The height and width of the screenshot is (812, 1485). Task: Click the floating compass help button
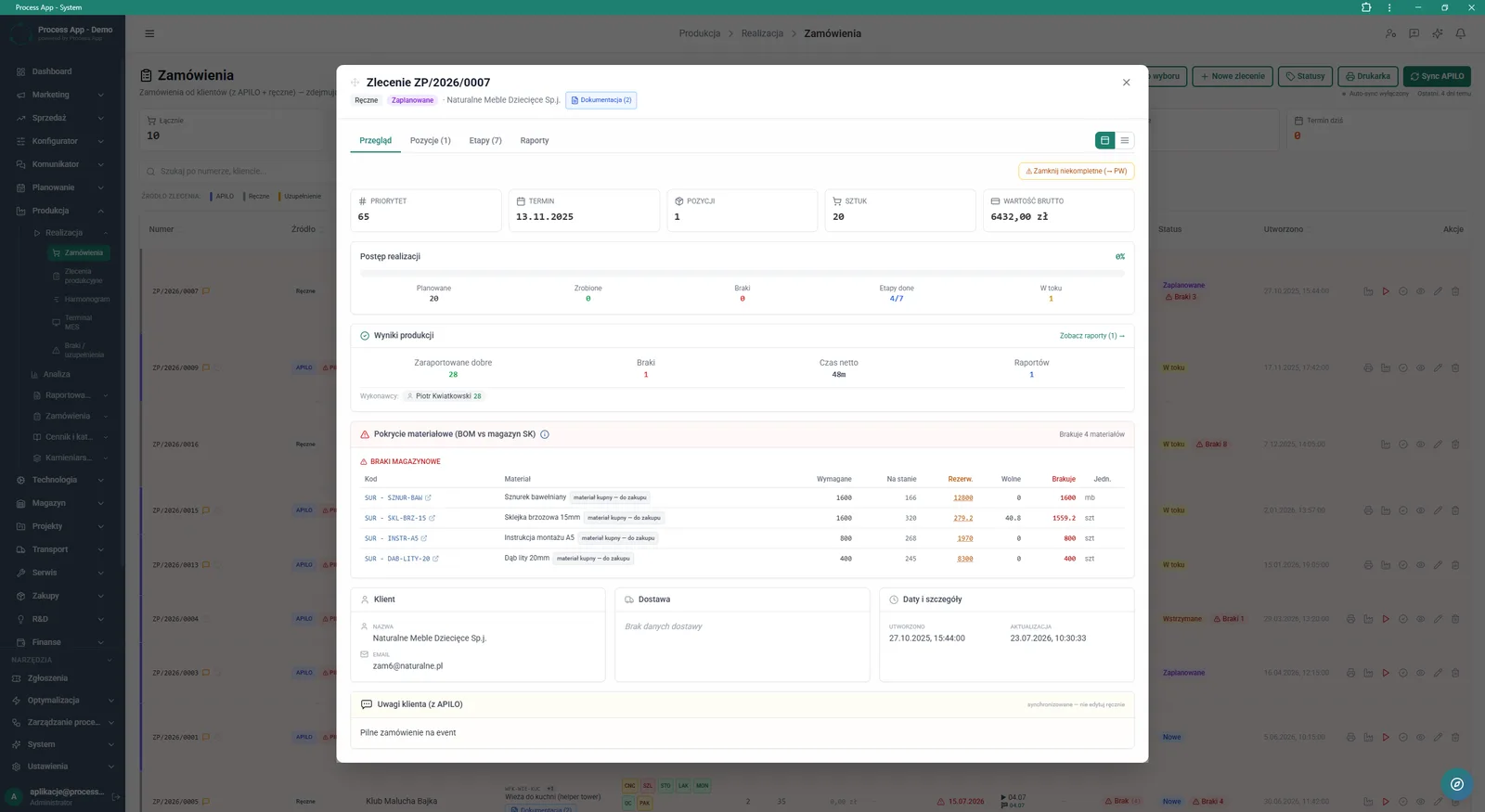click(1457, 784)
